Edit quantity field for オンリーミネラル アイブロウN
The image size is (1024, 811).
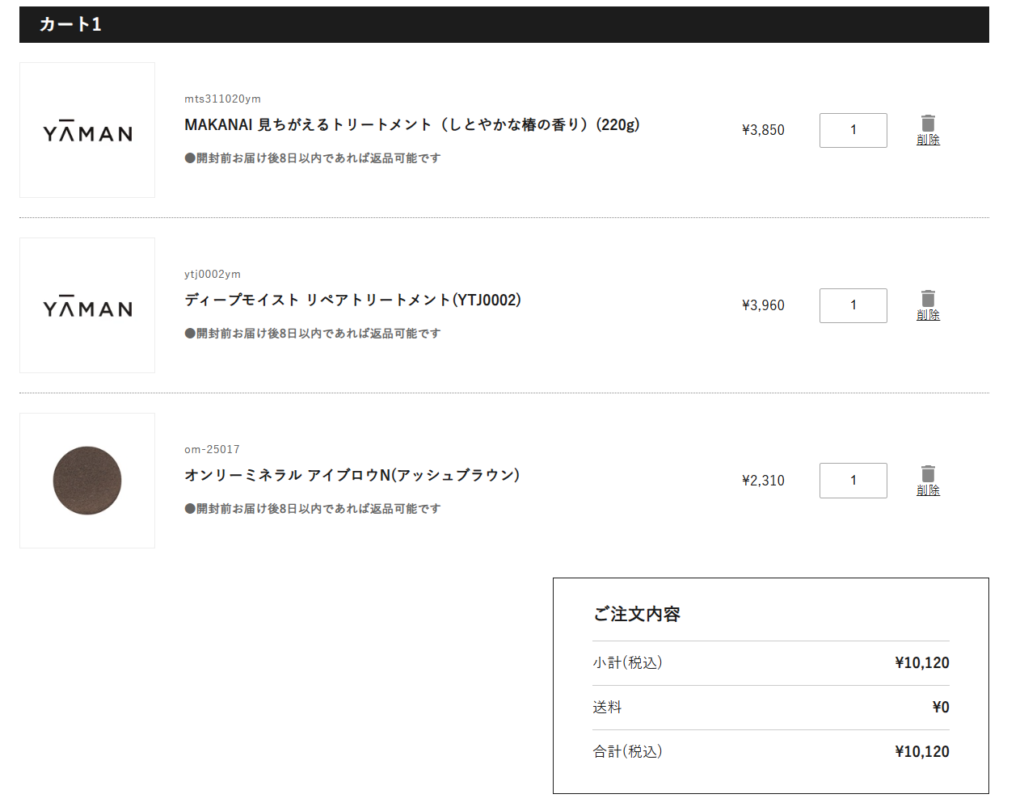pos(853,480)
